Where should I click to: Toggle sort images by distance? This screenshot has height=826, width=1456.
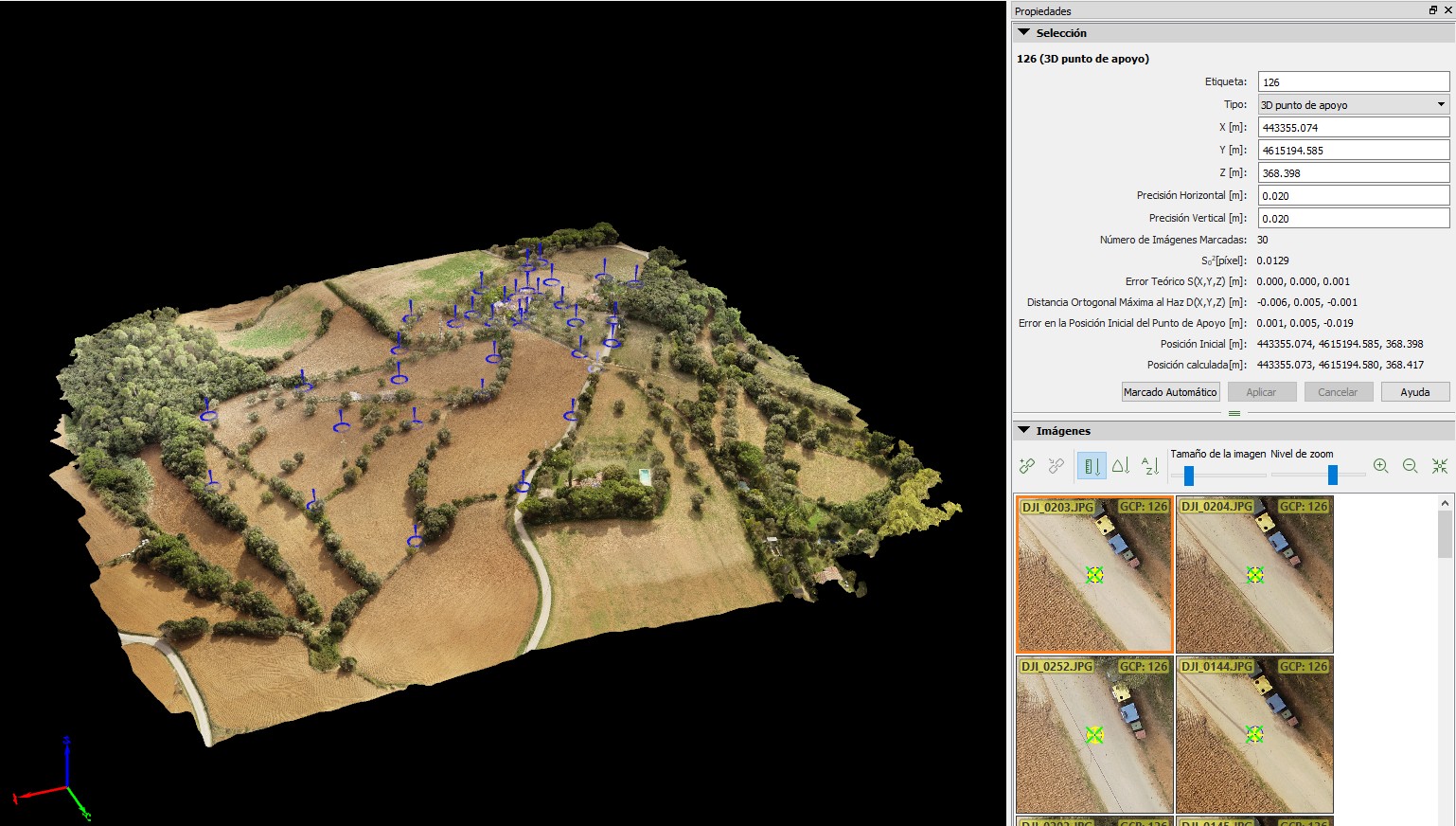click(1091, 466)
